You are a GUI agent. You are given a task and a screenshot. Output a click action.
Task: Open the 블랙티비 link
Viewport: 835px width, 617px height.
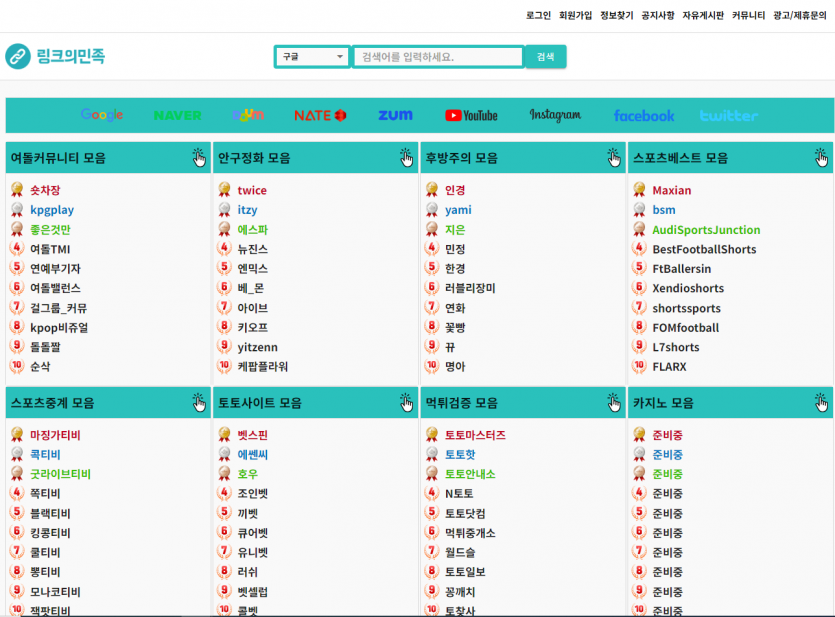click(50, 513)
